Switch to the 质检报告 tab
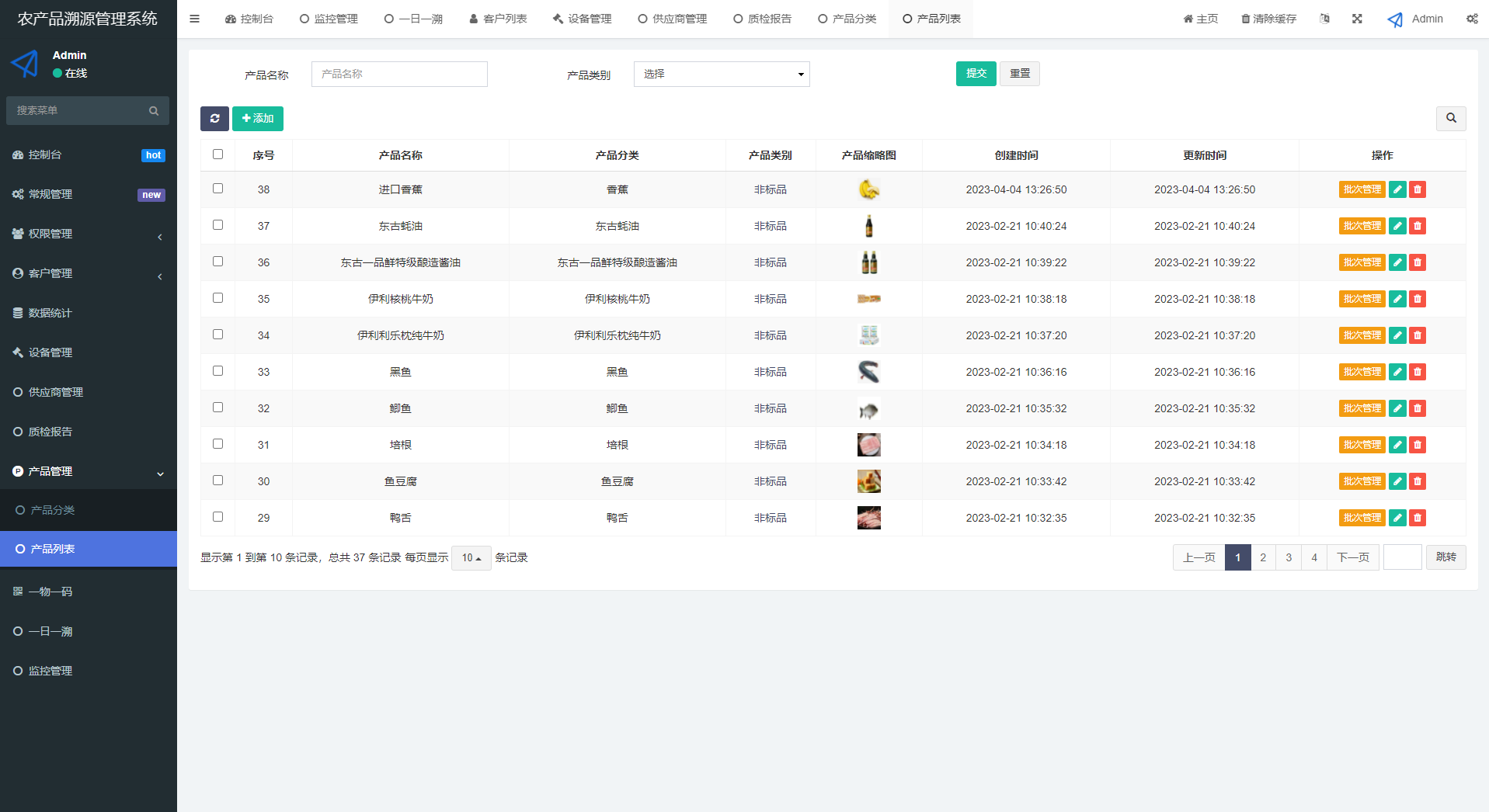This screenshot has height=812, width=1489. point(762,18)
